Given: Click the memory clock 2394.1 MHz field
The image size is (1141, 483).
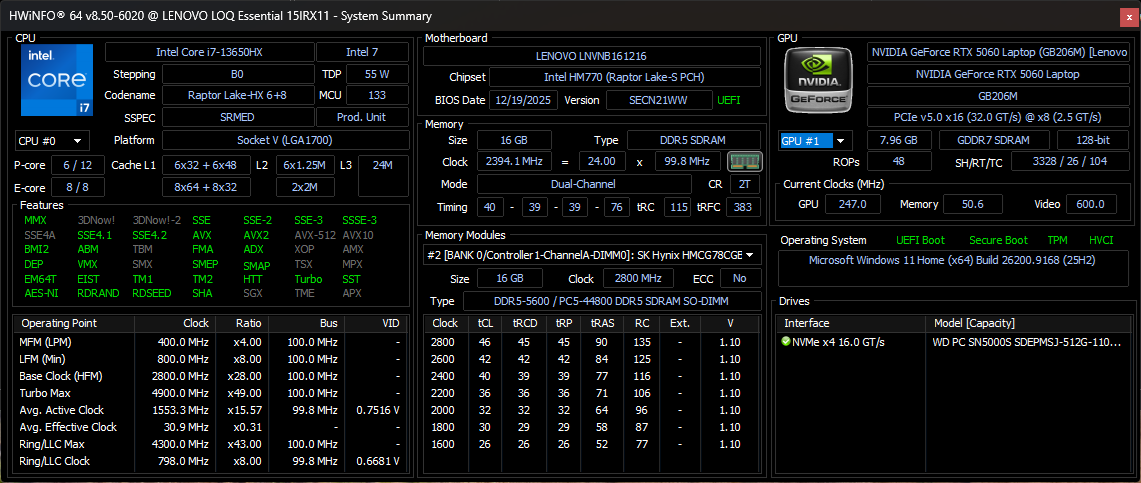Looking at the screenshot, I should pos(514,161).
